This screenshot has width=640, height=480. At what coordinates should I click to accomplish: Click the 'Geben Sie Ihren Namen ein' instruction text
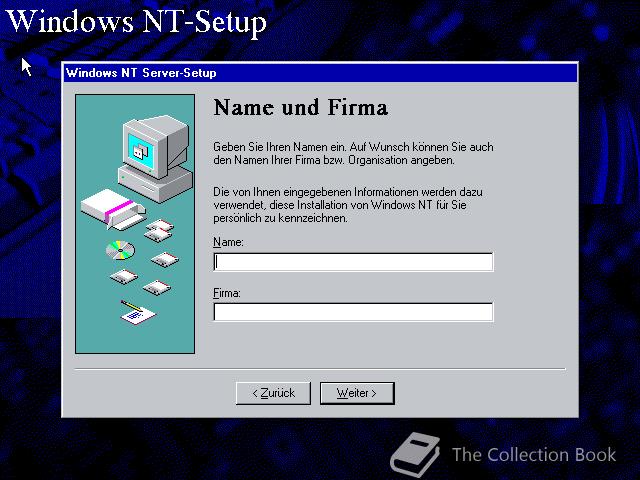point(353,153)
